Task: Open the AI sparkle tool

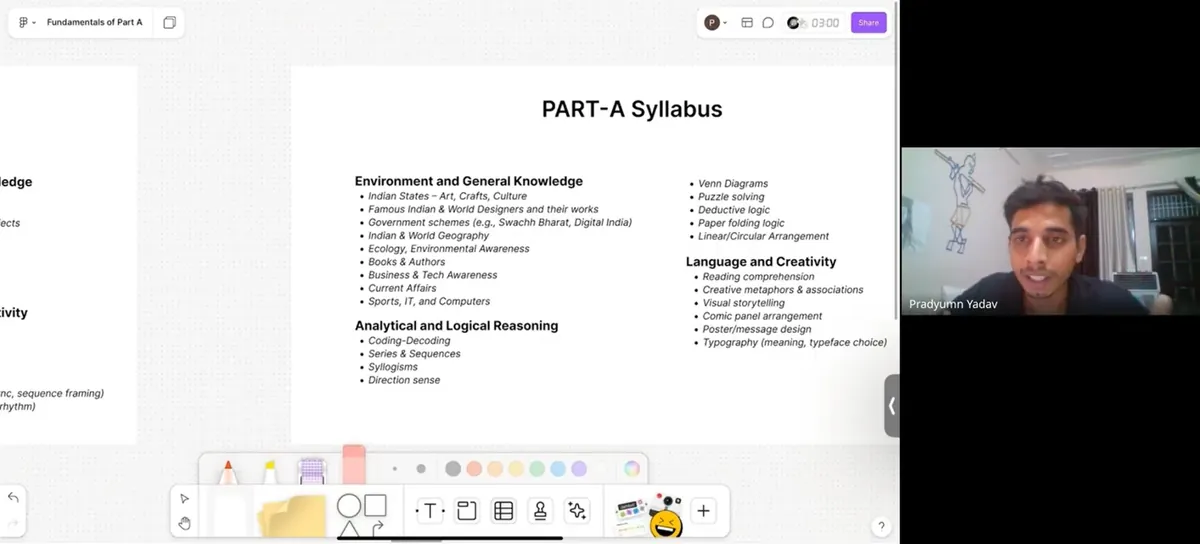Action: click(x=577, y=511)
